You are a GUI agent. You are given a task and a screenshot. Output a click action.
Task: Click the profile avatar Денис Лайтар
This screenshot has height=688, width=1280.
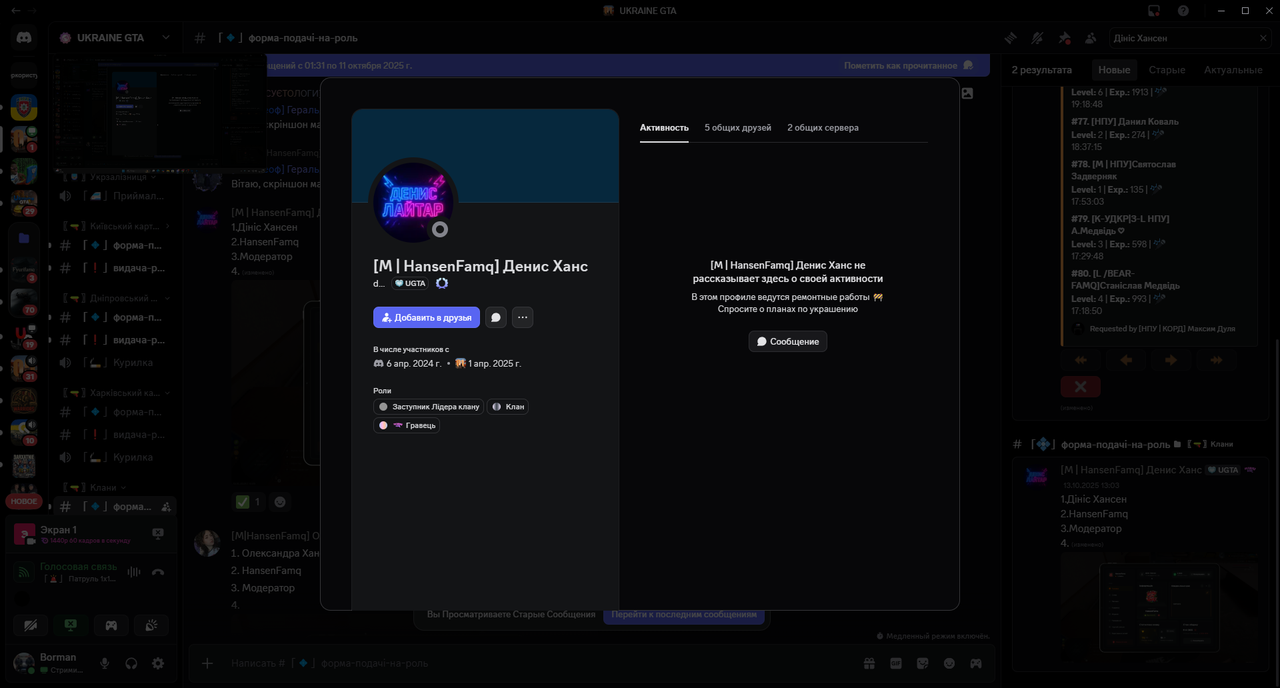point(414,201)
